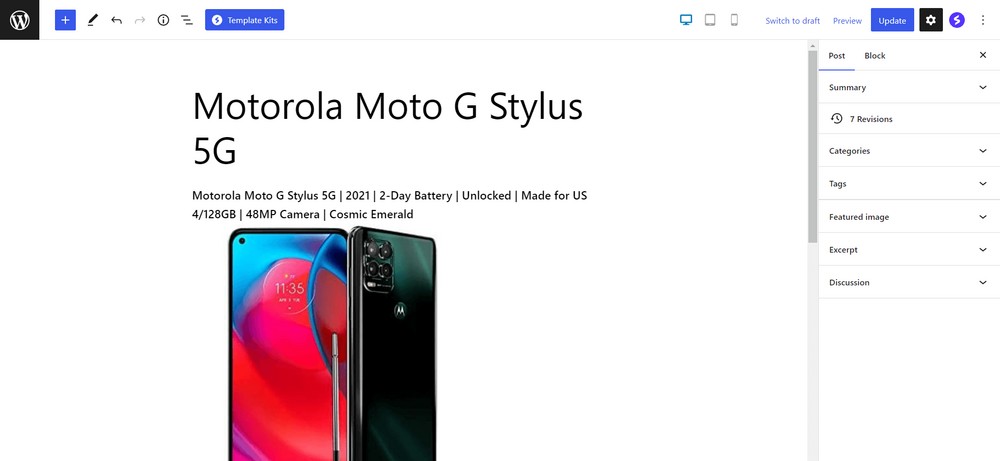This screenshot has width=1000, height=461.
Task: Select the Post tab
Action: 837,55
